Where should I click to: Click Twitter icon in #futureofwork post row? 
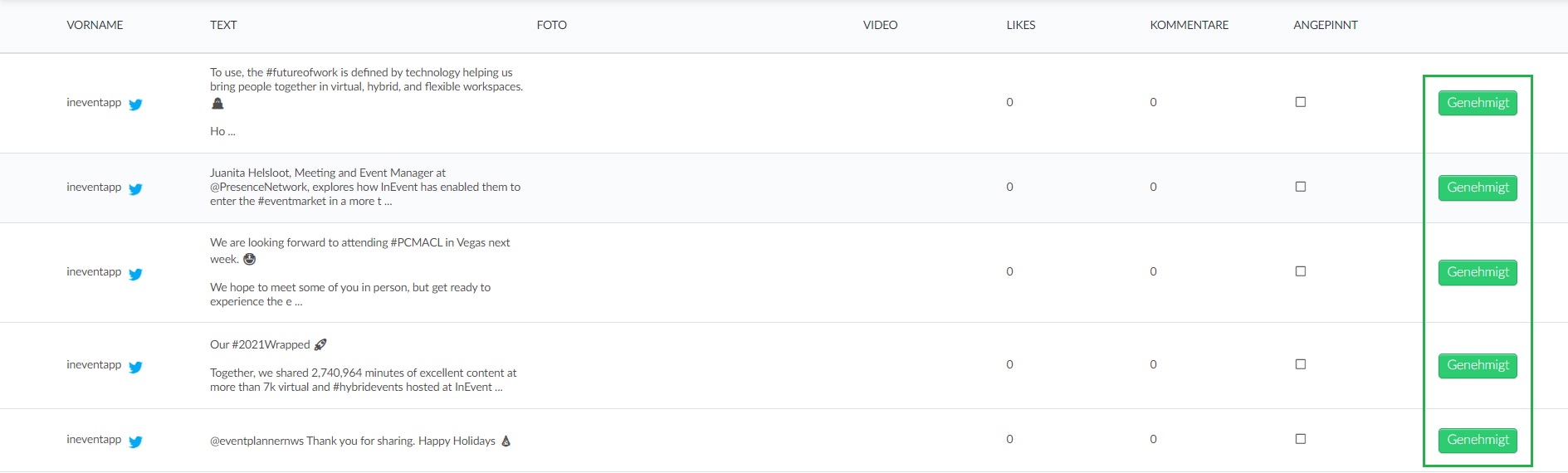pos(135,105)
